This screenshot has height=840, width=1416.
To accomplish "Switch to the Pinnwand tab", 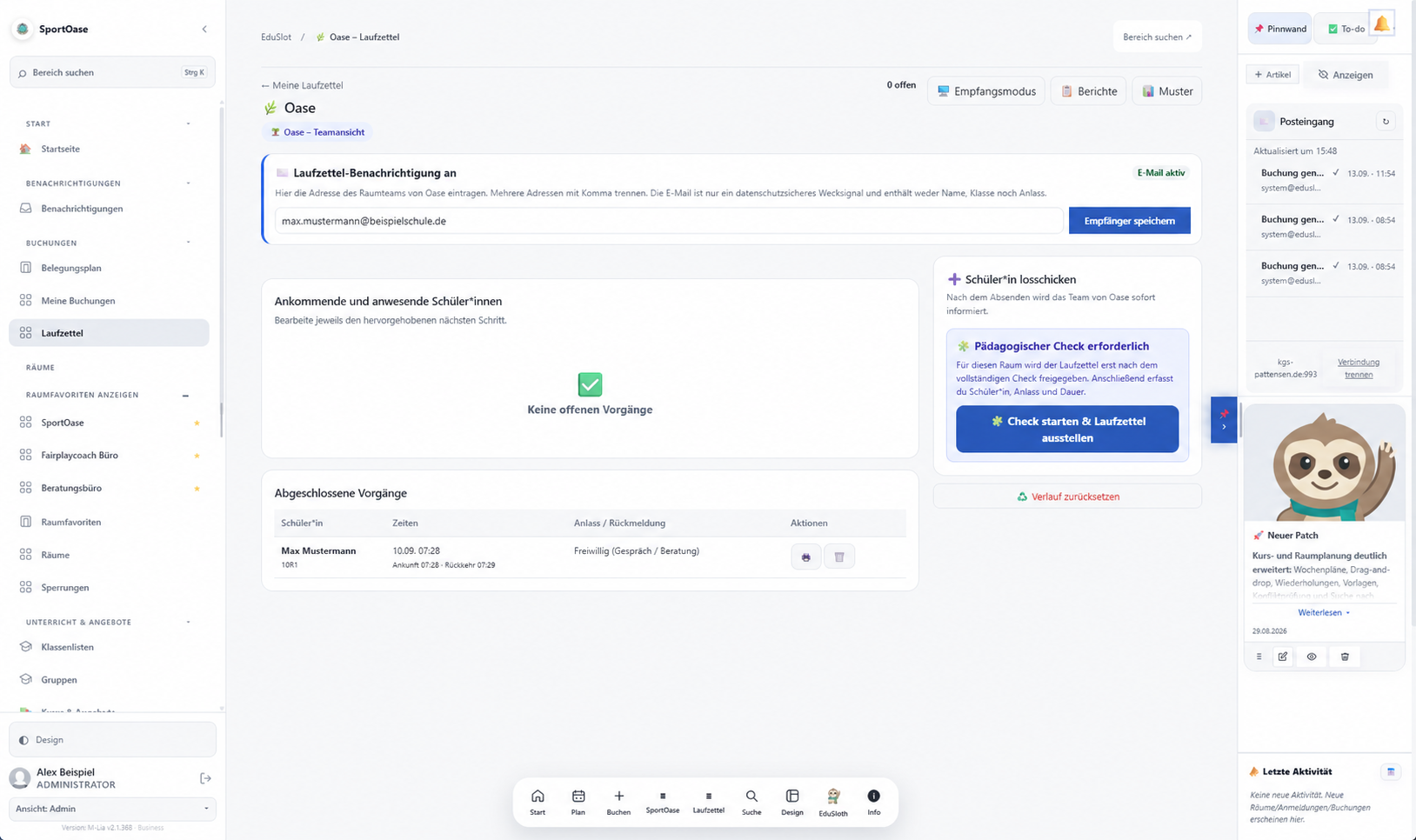I will [1280, 29].
